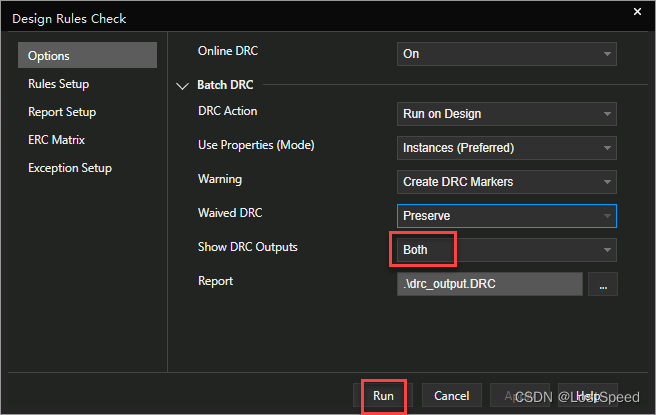Change the Warning dropdown setting
656x415 pixels.
[506, 182]
